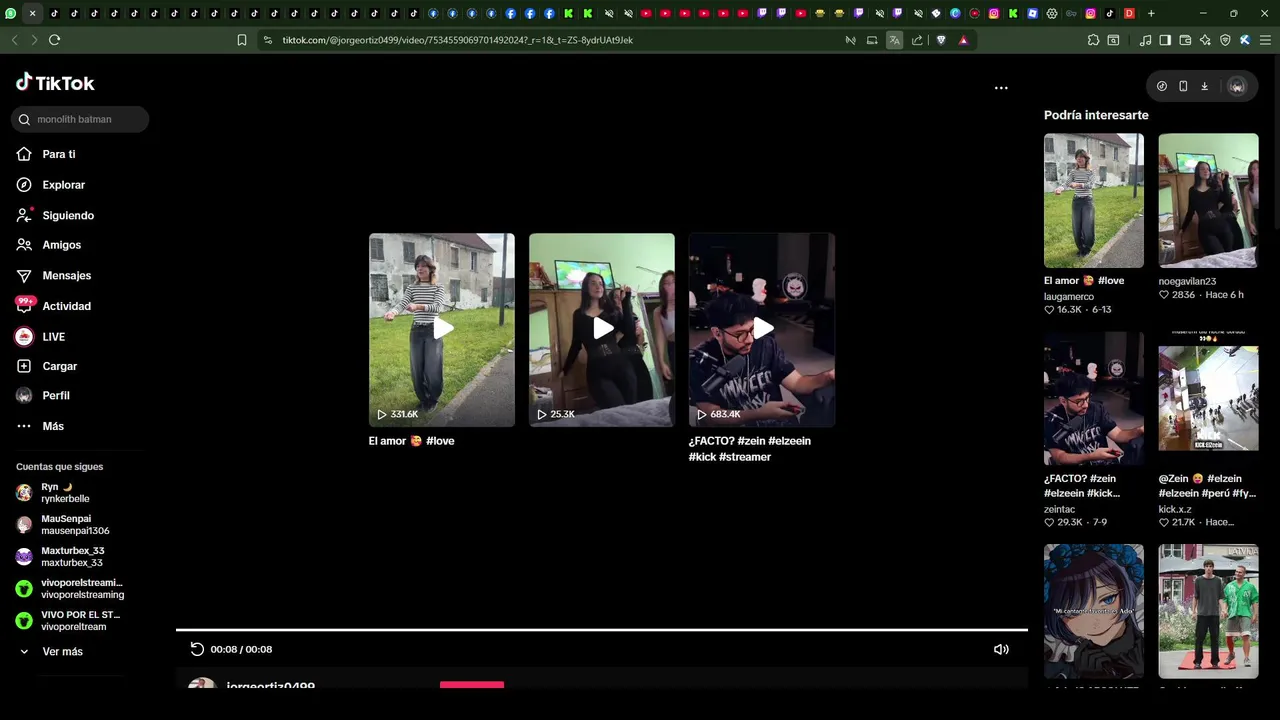This screenshot has height=720, width=1280.
Task: Click the noegavilan23 username
Action: click(1187, 281)
